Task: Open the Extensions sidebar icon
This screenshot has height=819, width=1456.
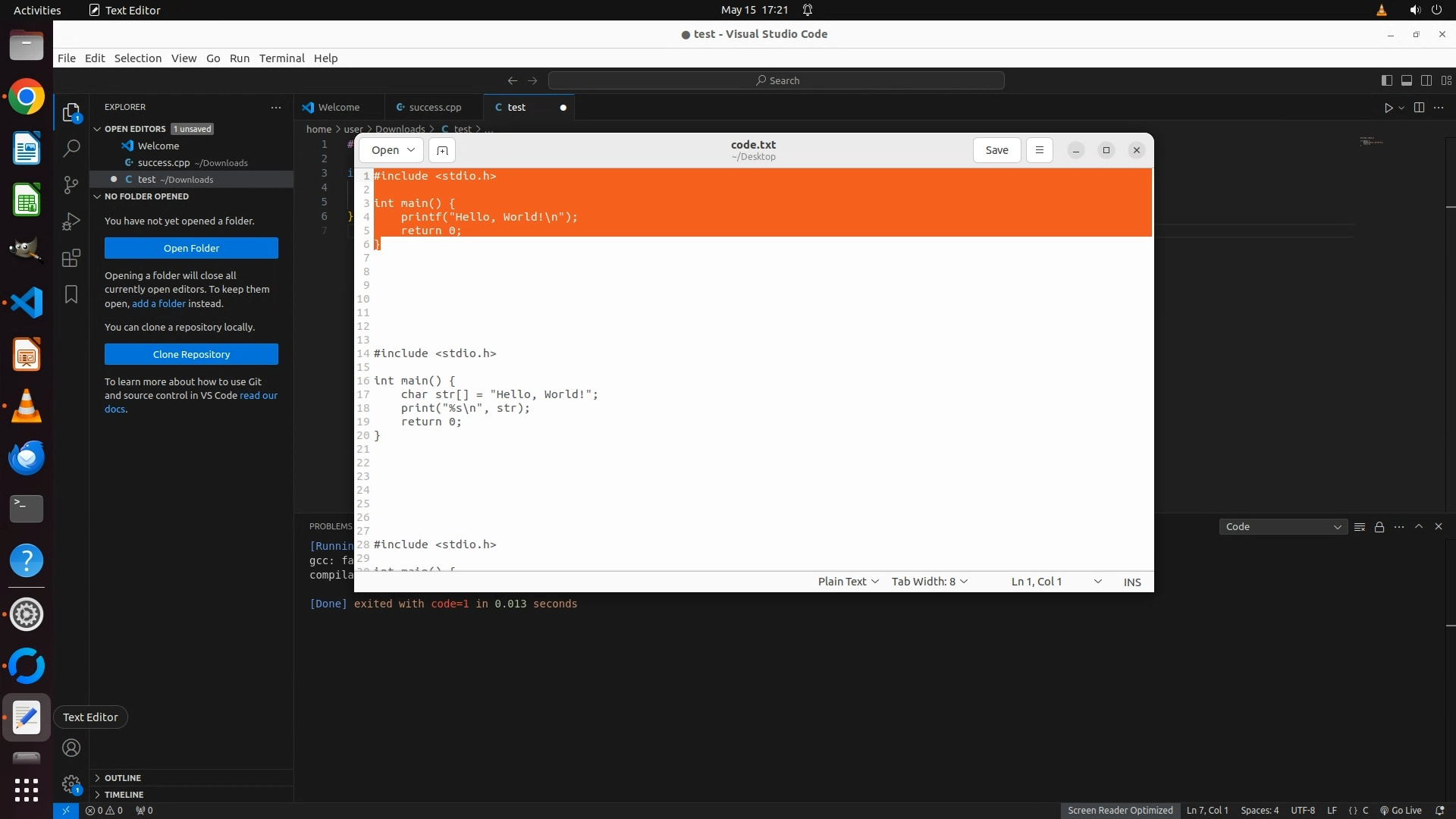Action: coord(71,258)
